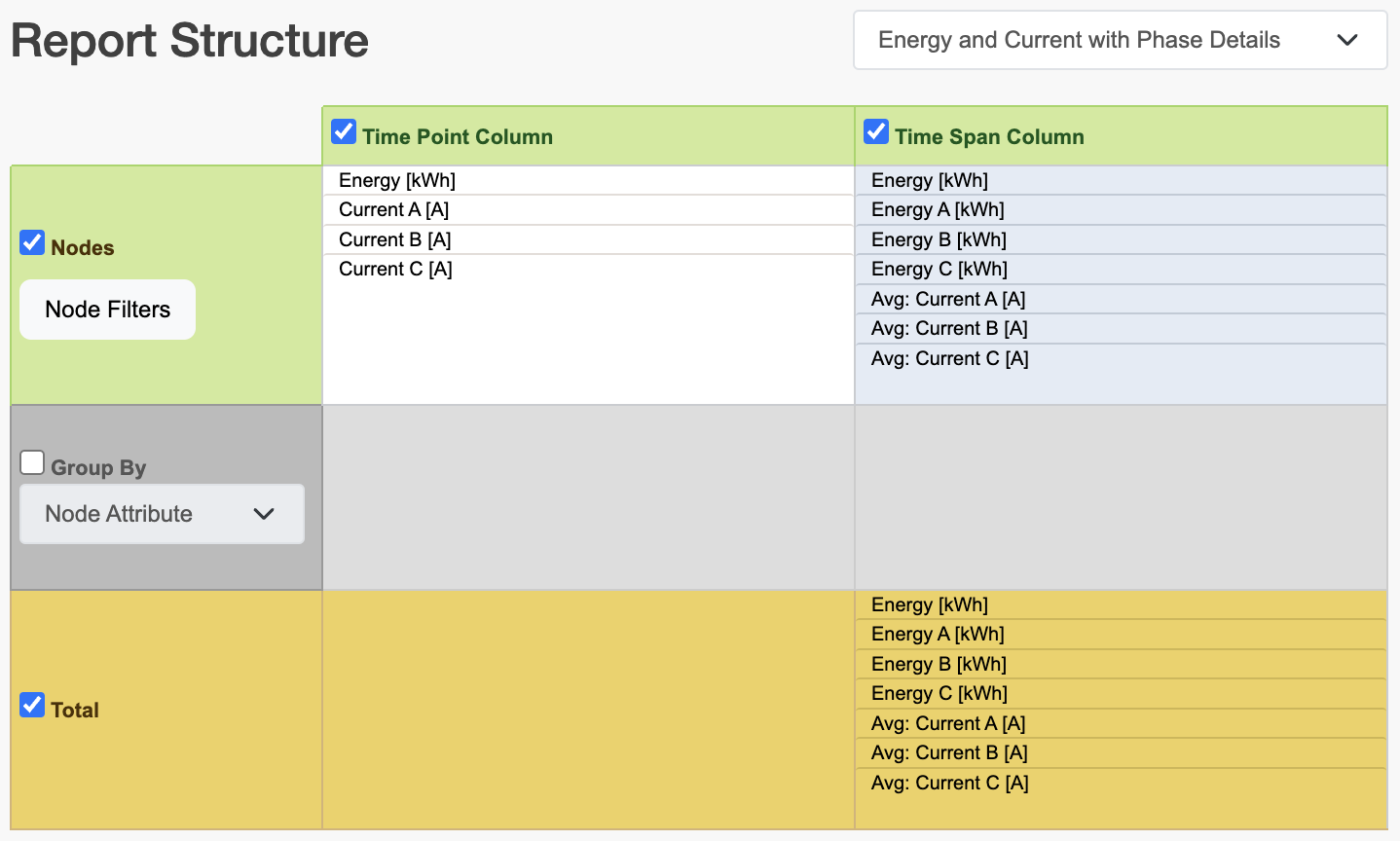Click Energy [kWh] in the Total row
The height and width of the screenshot is (841, 1400).
tap(930, 604)
